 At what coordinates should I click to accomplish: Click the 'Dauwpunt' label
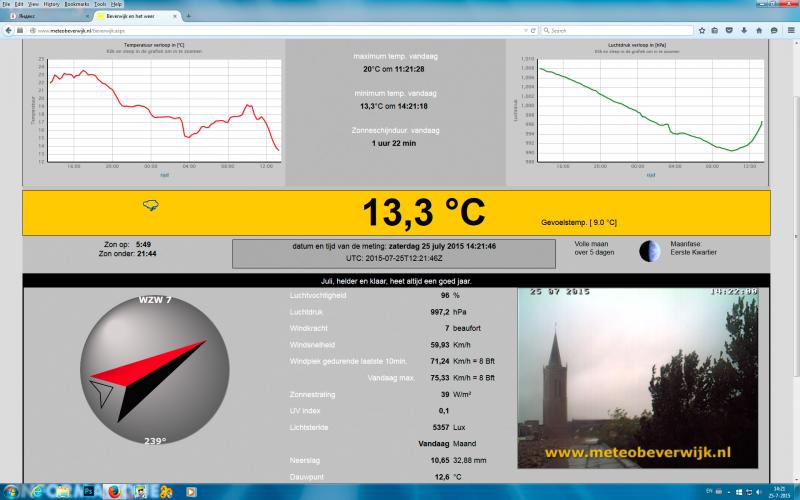[307, 477]
